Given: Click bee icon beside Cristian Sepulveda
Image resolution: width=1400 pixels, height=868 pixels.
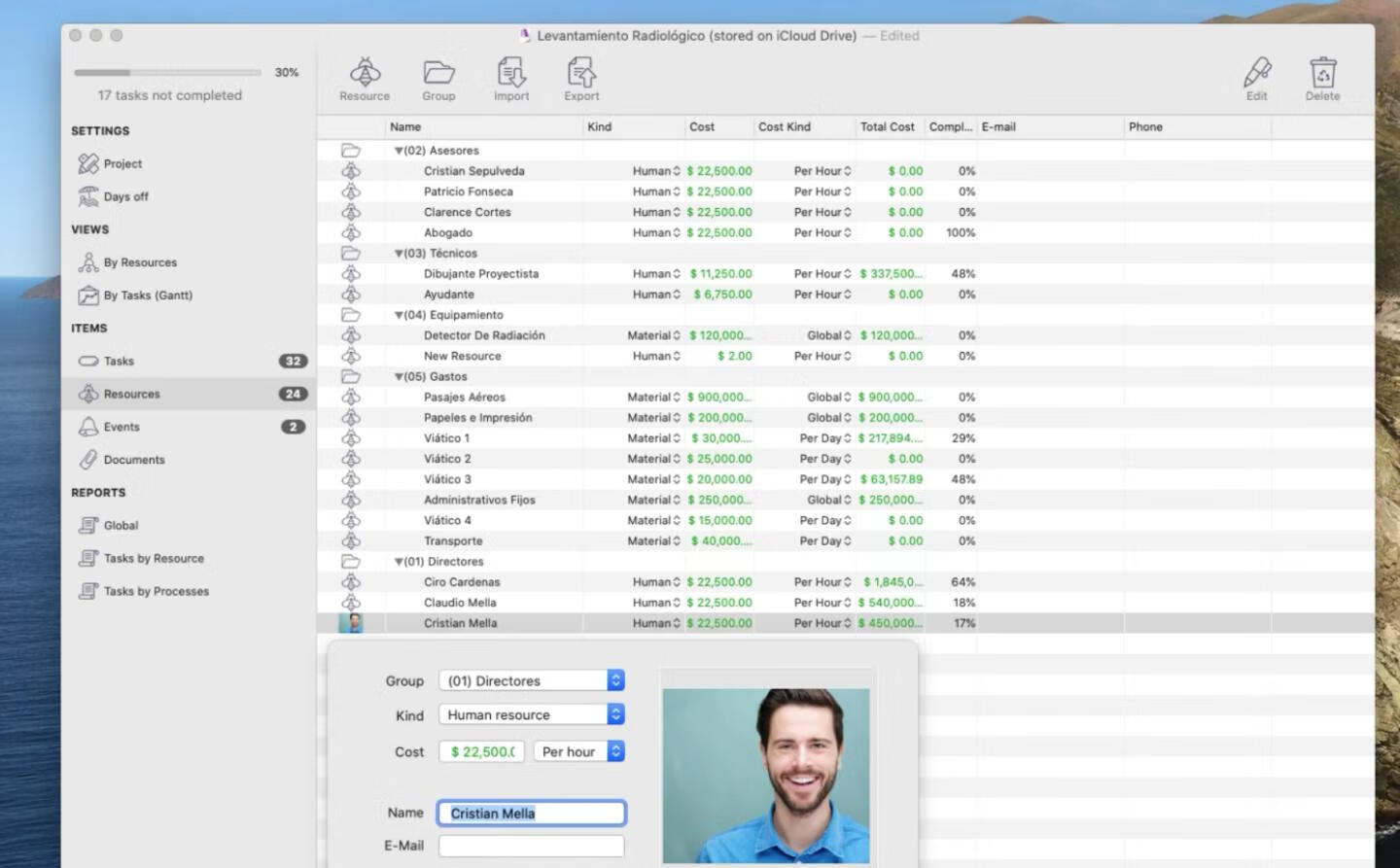Looking at the screenshot, I should (351, 171).
